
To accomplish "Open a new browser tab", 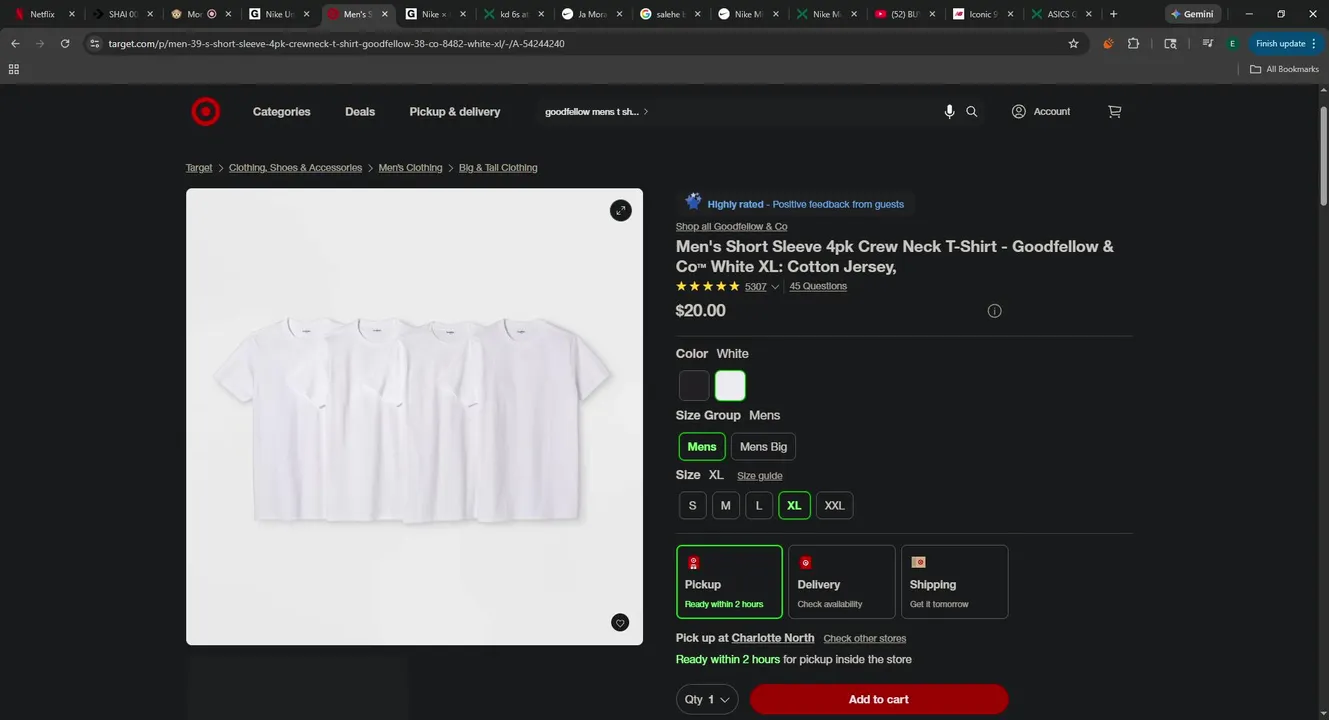I will 1113,14.
